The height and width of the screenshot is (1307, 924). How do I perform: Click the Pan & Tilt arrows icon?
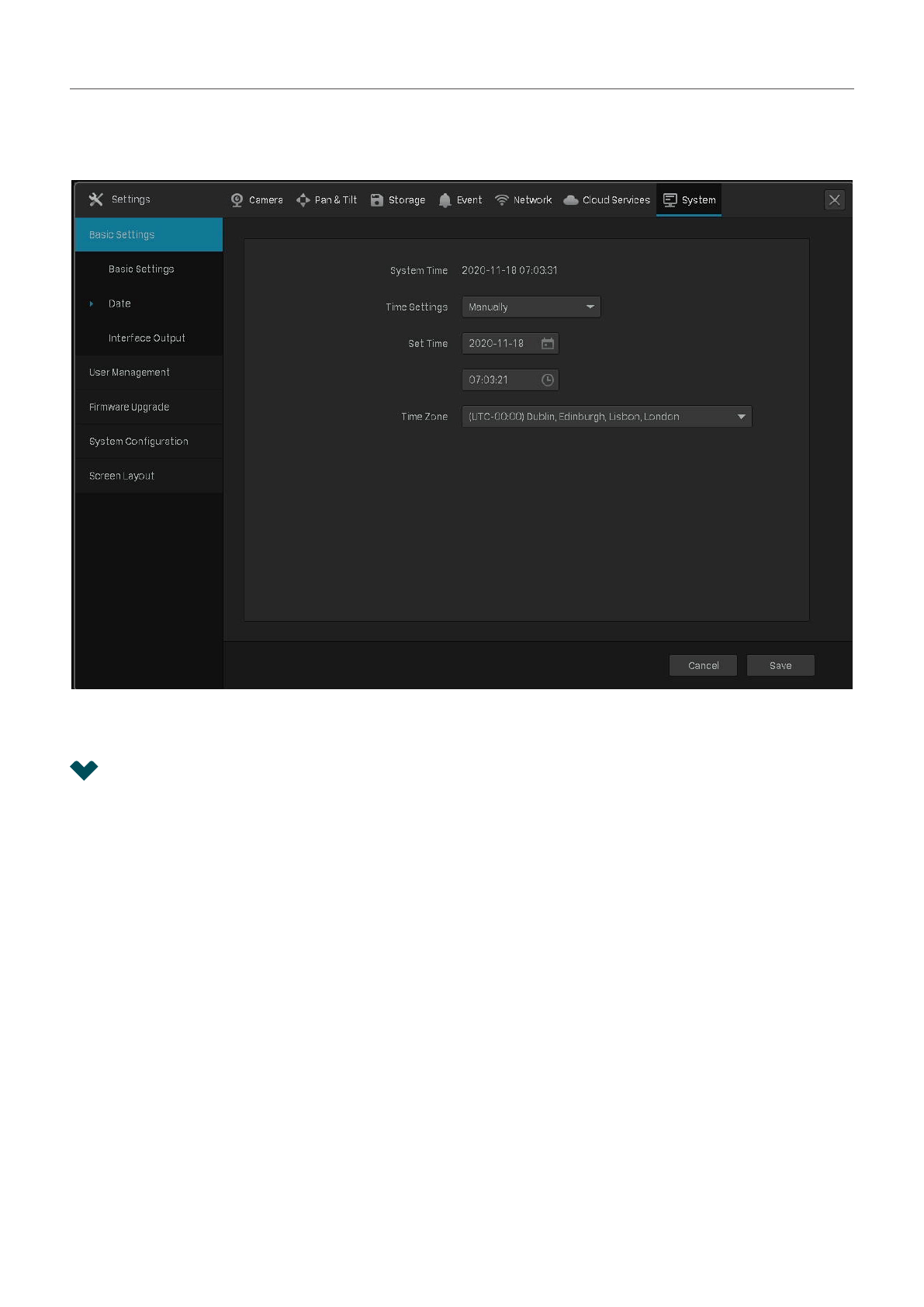303,200
